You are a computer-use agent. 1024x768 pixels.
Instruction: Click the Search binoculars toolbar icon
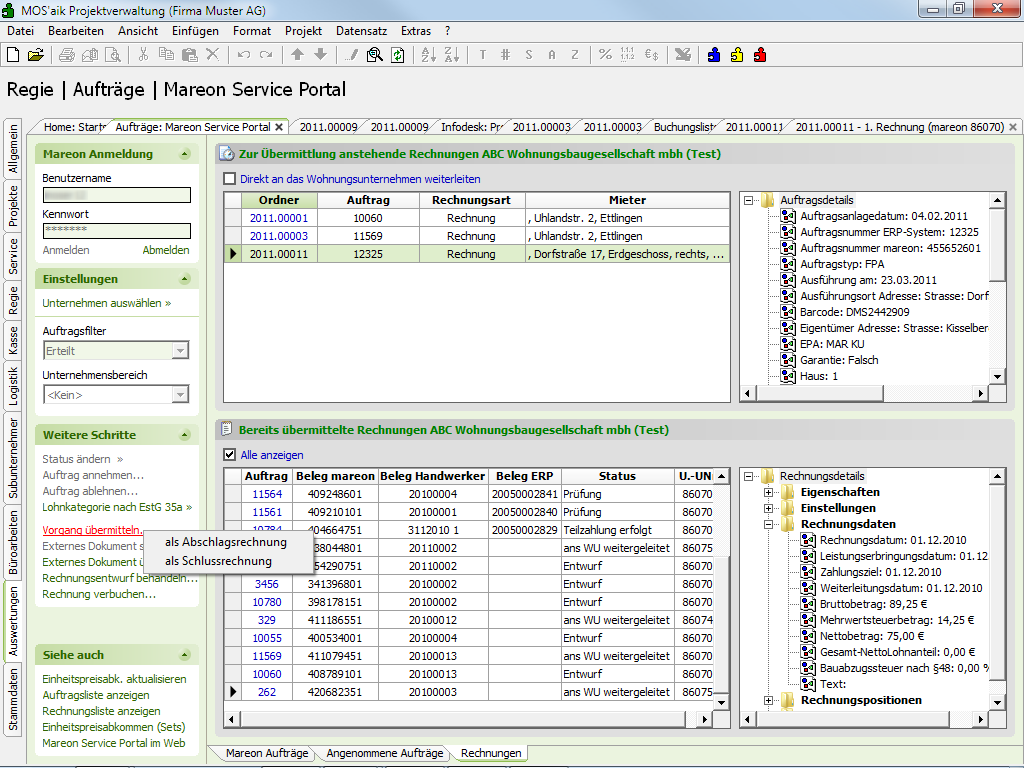374,55
